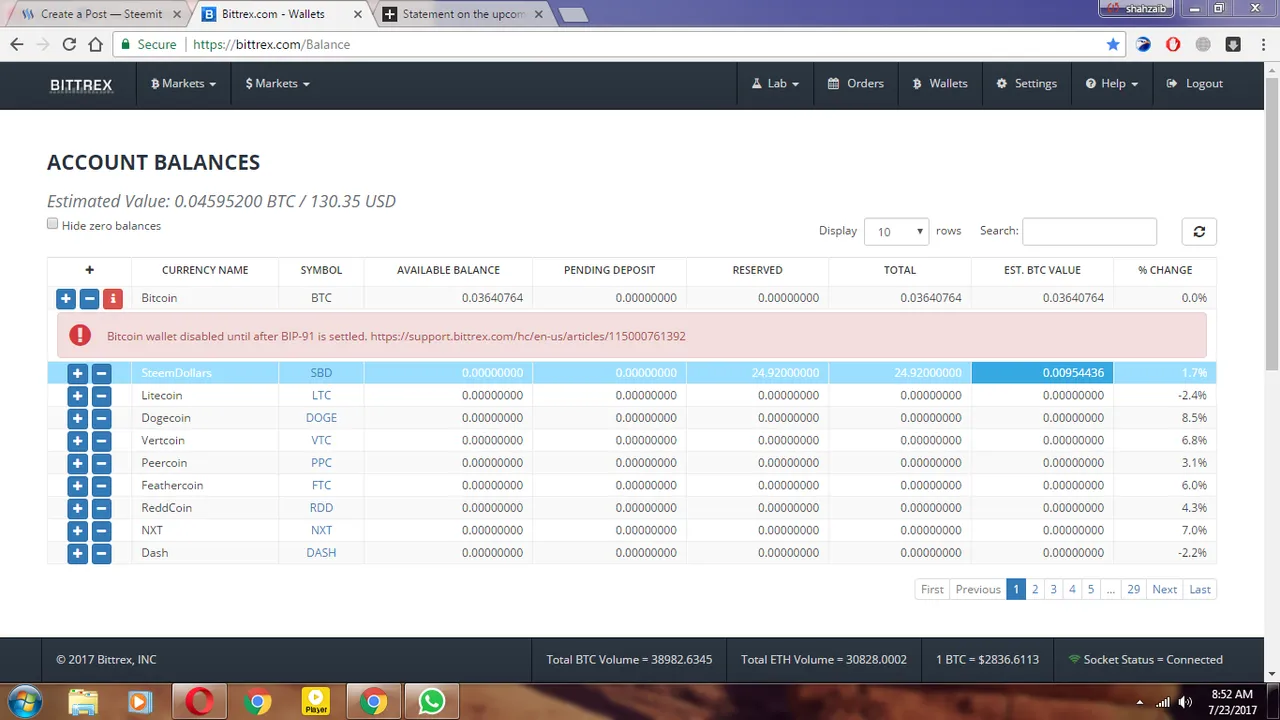Open the Orders page
1280x720 pixels.
tap(855, 83)
